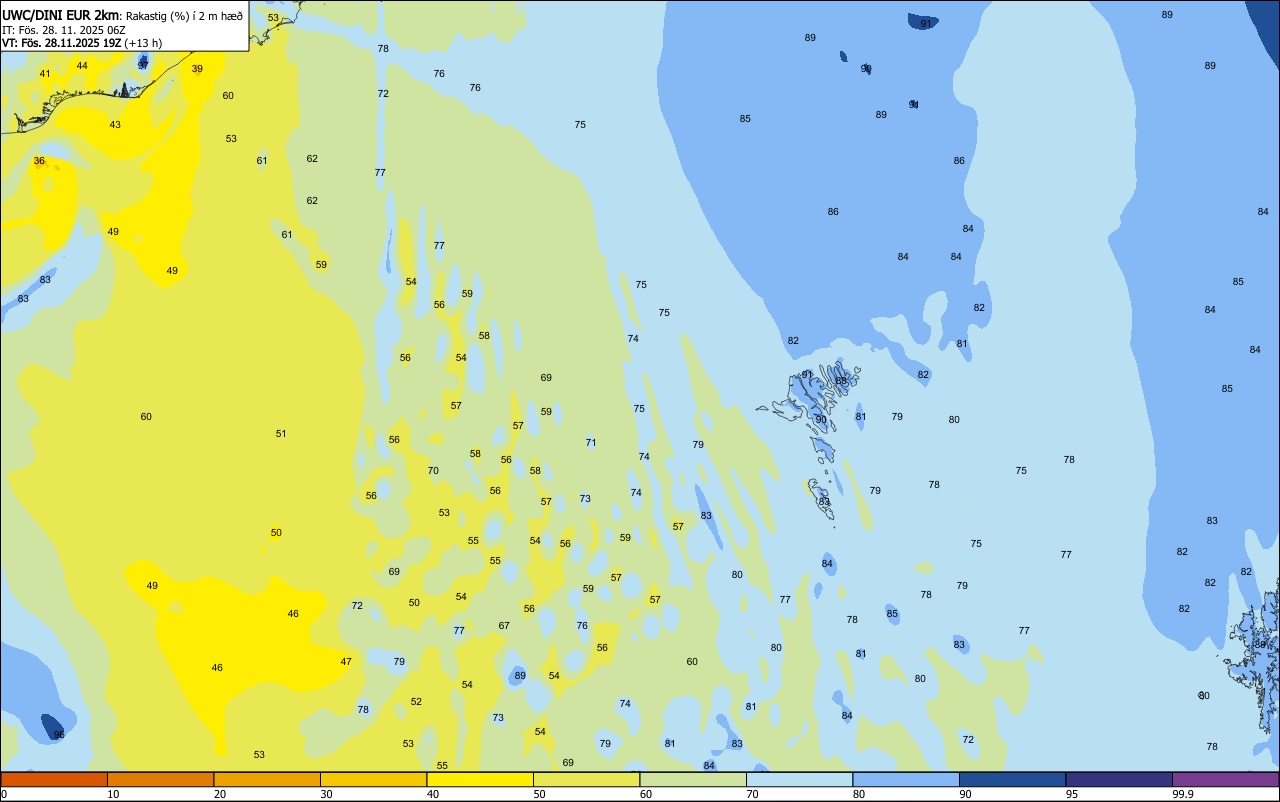Screen dimensions: 1280x802
Task: Click the 0–10 dark orange legend swatch
Action: pos(54,779)
